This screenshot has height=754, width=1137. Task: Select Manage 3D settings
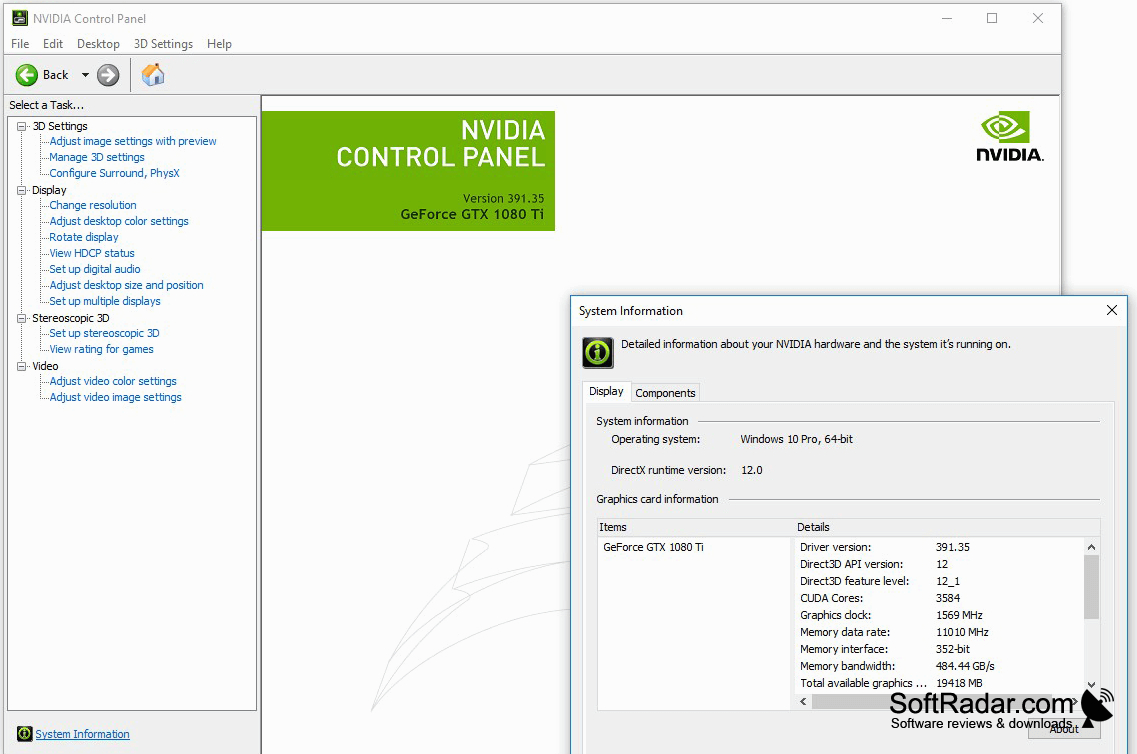pos(96,157)
